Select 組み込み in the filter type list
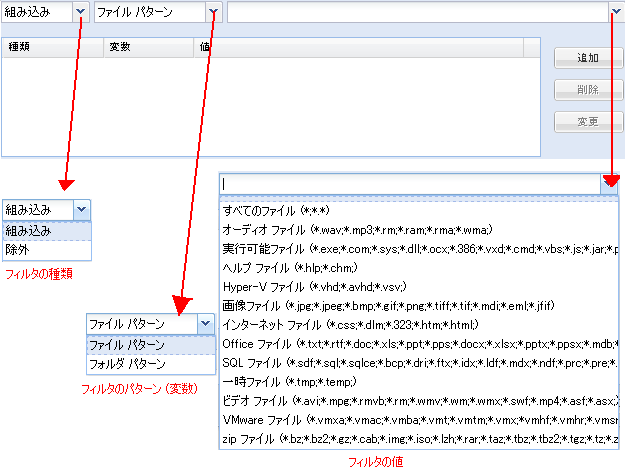Image resolution: width=625 pixels, height=475 pixels. pos(47,231)
